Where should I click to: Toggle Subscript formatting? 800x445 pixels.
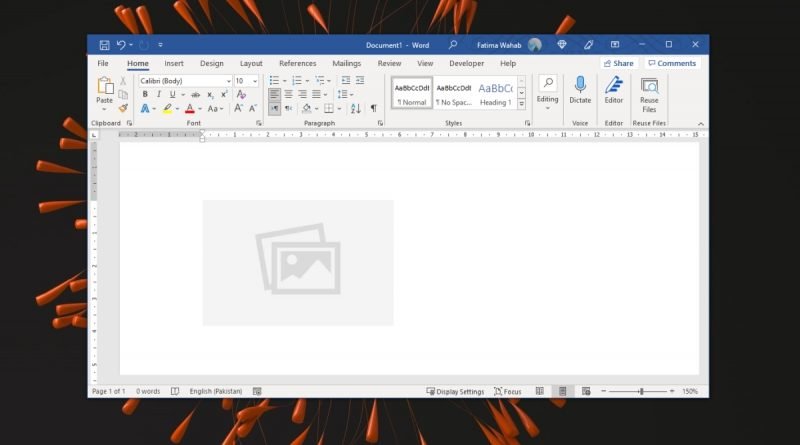click(210, 95)
